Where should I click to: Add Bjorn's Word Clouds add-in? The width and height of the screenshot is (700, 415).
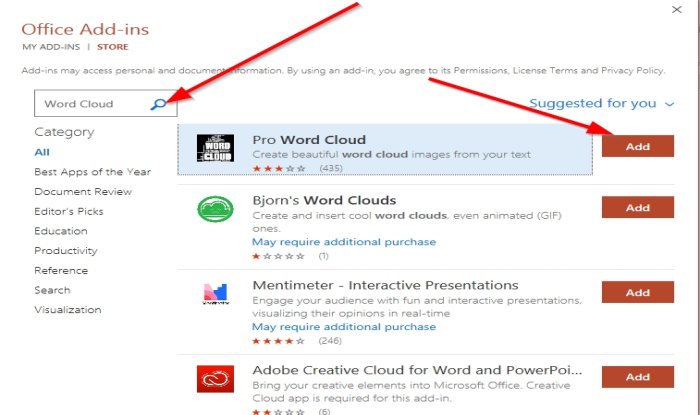[x=638, y=208]
